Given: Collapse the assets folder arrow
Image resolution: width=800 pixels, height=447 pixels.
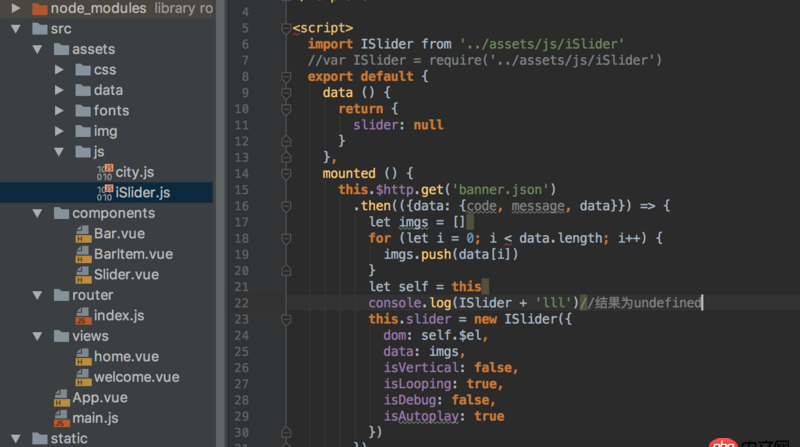Looking at the screenshot, I should pyautogui.click(x=37, y=49).
